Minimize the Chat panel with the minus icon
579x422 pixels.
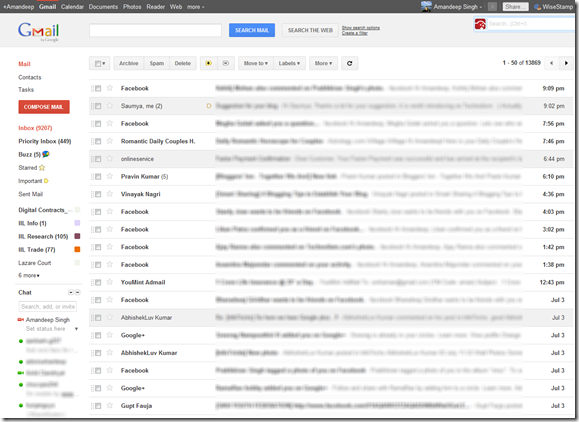(78, 292)
